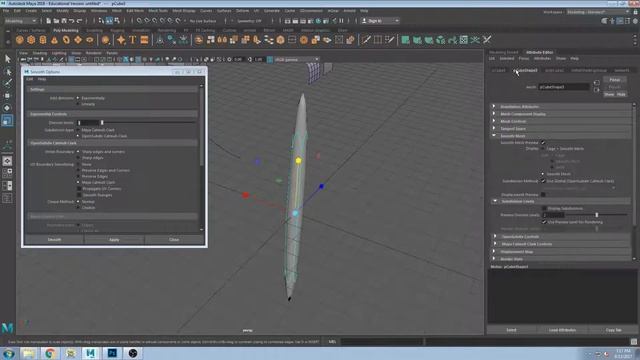Click the Focus button in Attribute Editor

click(x=615, y=80)
